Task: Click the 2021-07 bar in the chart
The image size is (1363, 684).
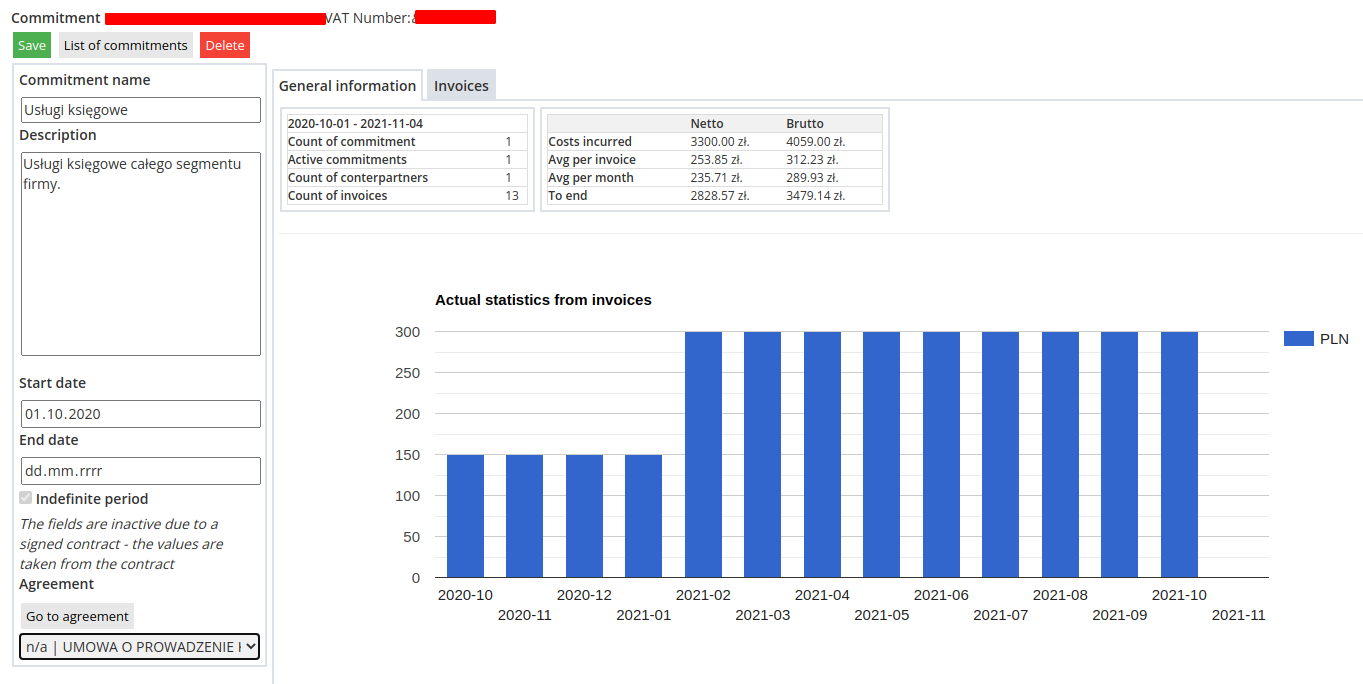Action: [1001, 455]
